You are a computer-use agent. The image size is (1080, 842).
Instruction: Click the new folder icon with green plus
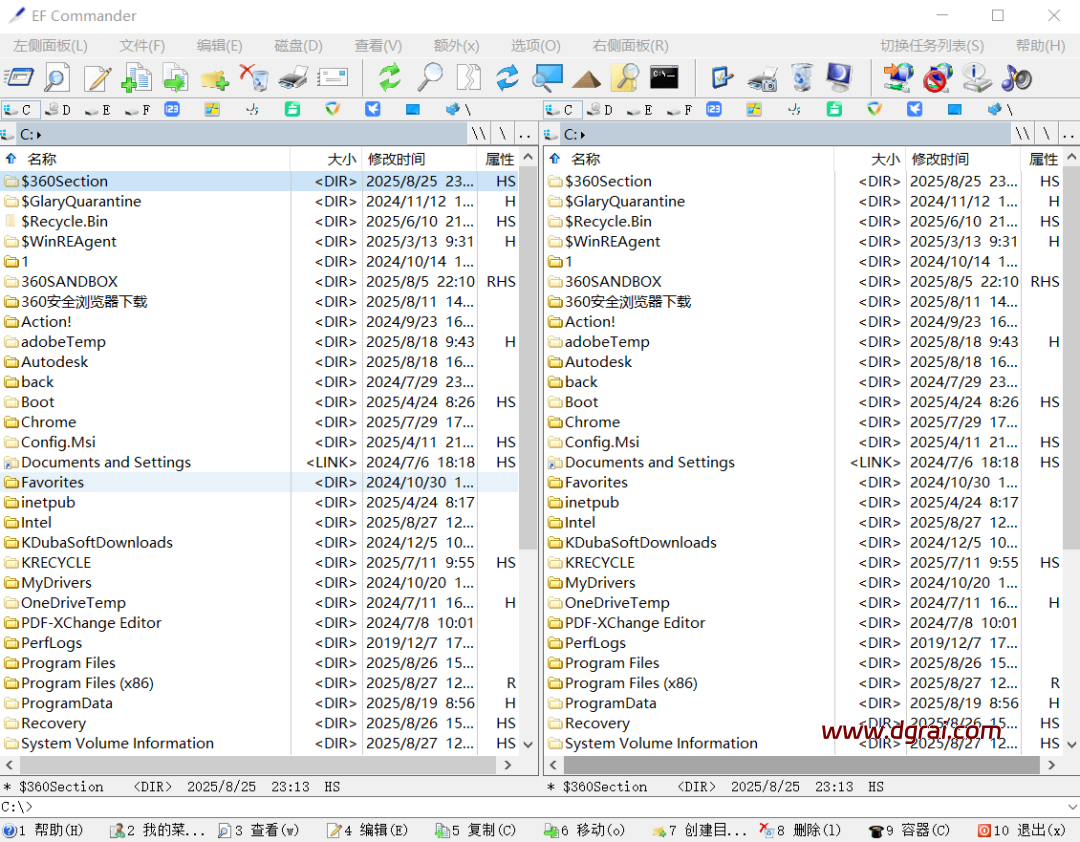tap(214, 77)
